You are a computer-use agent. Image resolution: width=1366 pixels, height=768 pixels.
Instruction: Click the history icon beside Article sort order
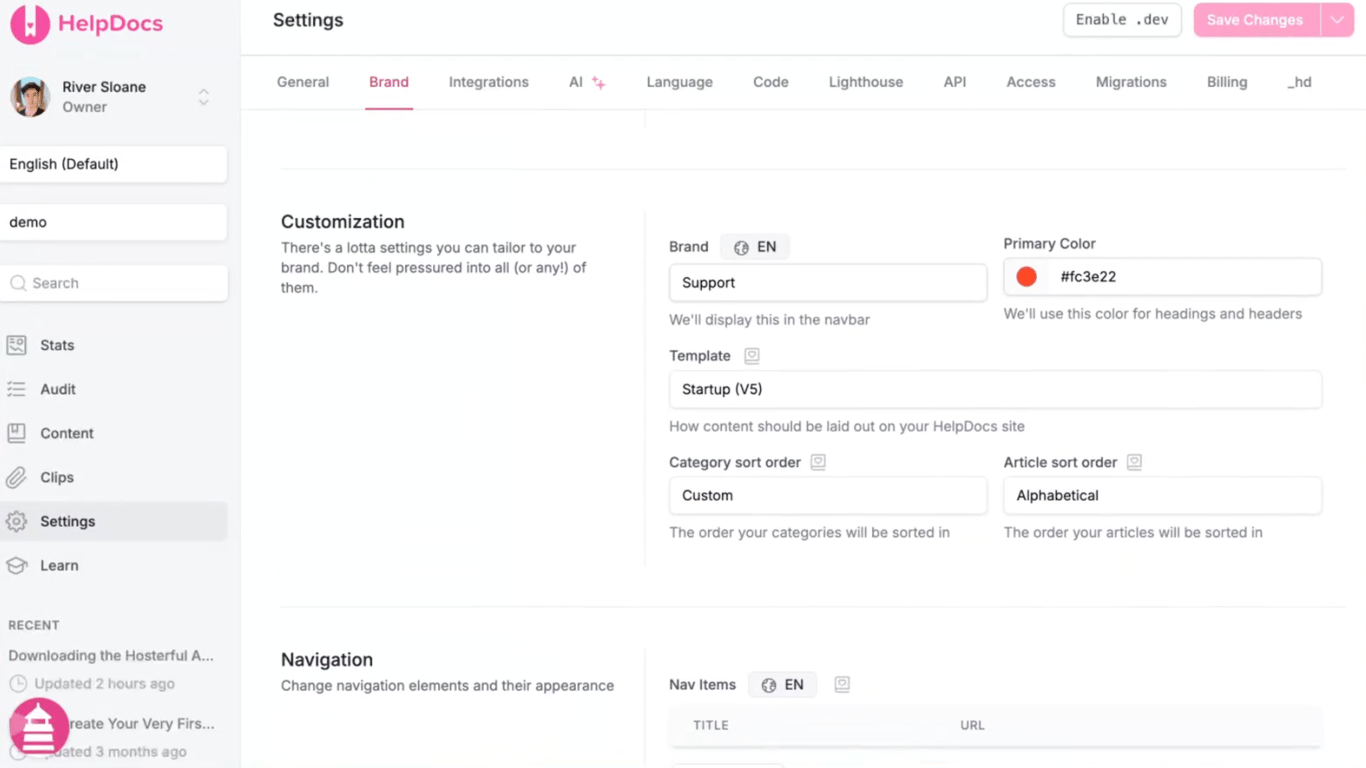(1134, 462)
